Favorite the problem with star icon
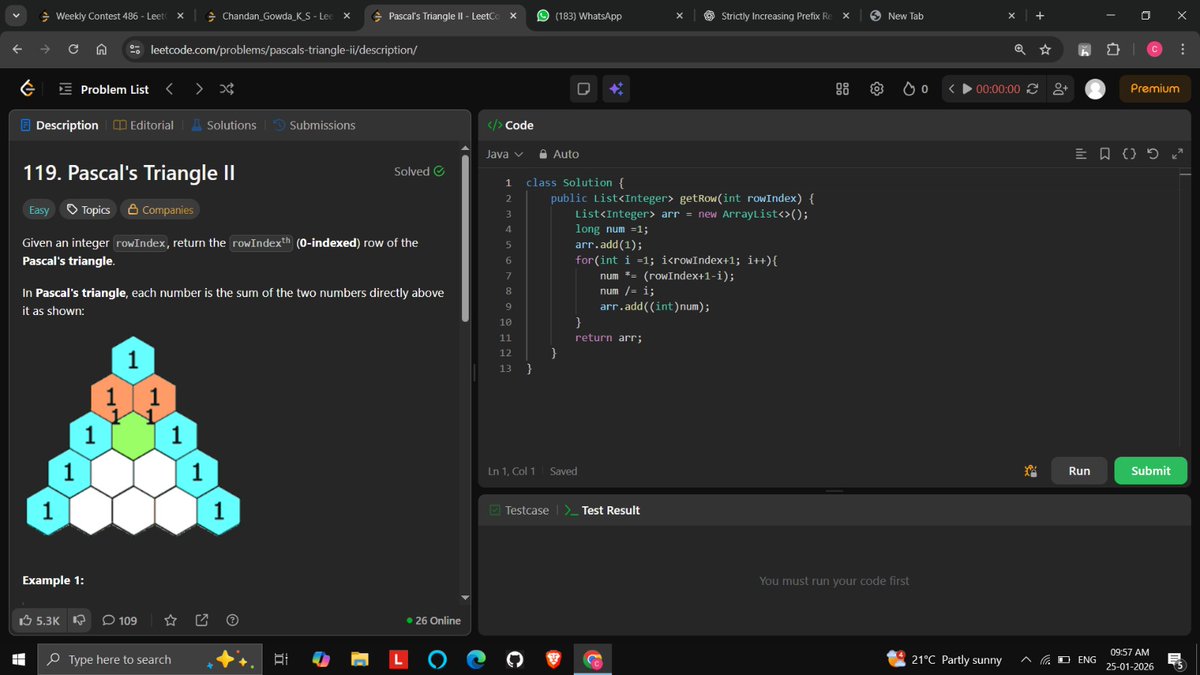 point(170,621)
